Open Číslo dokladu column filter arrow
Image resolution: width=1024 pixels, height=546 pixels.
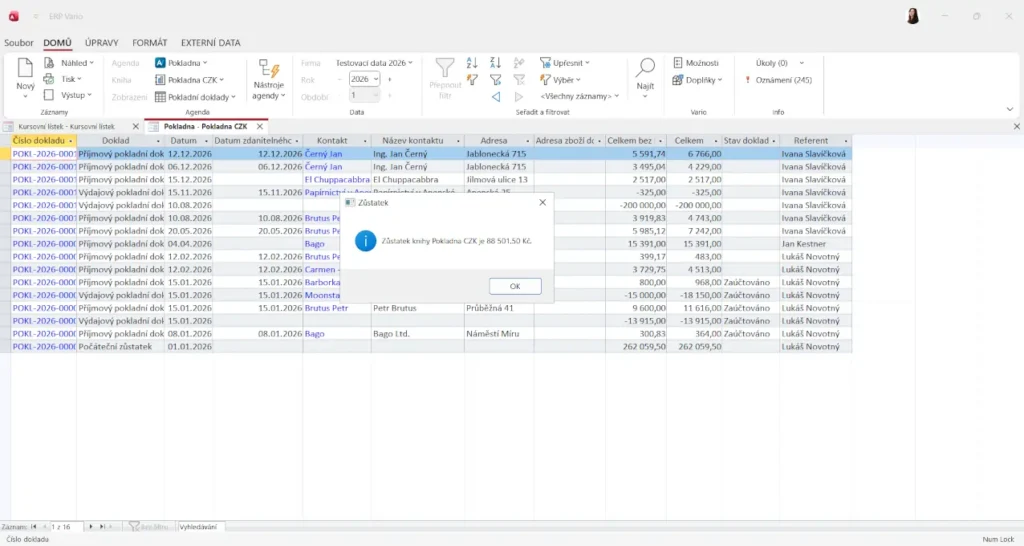pyautogui.click(x=70, y=141)
